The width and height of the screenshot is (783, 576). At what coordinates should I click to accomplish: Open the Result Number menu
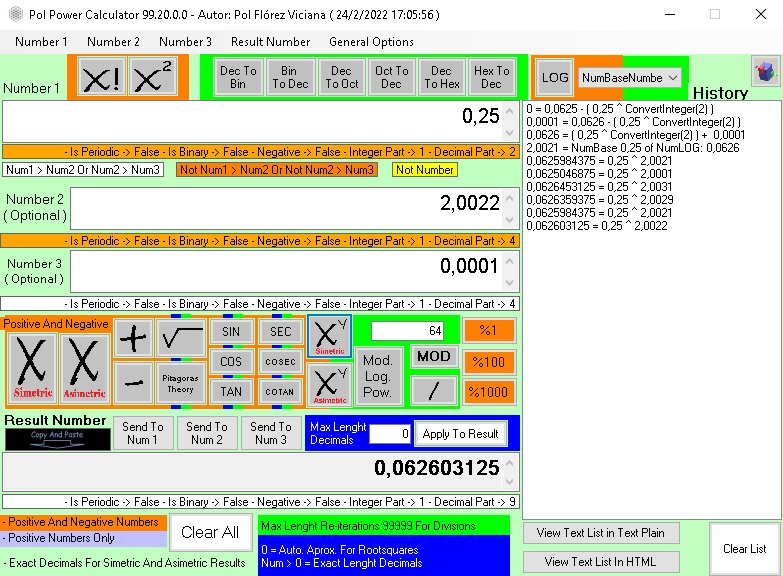270,42
